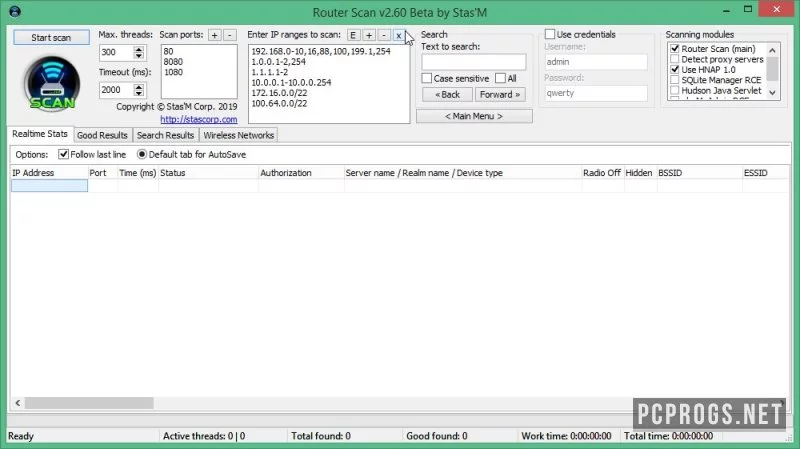Click the Username field showing admin
This screenshot has height=449, width=800.
point(596,62)
